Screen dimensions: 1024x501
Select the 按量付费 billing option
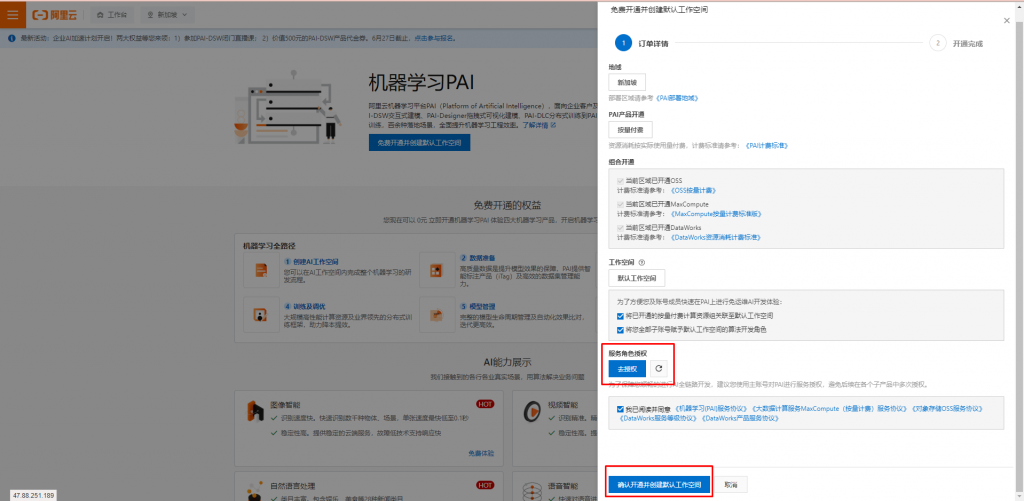point(630,129)
